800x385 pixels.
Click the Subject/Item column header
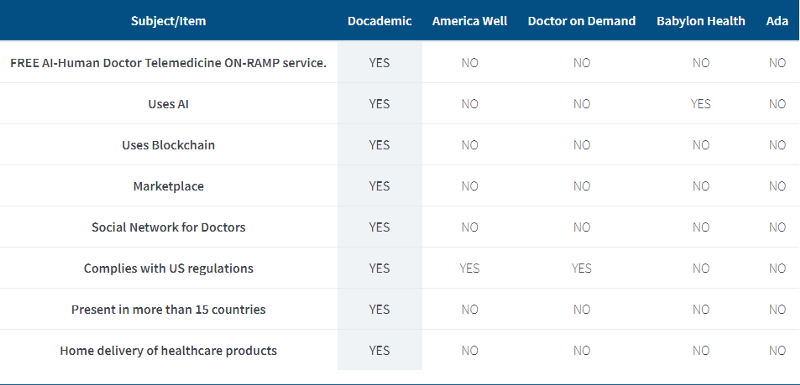[168, 21]
